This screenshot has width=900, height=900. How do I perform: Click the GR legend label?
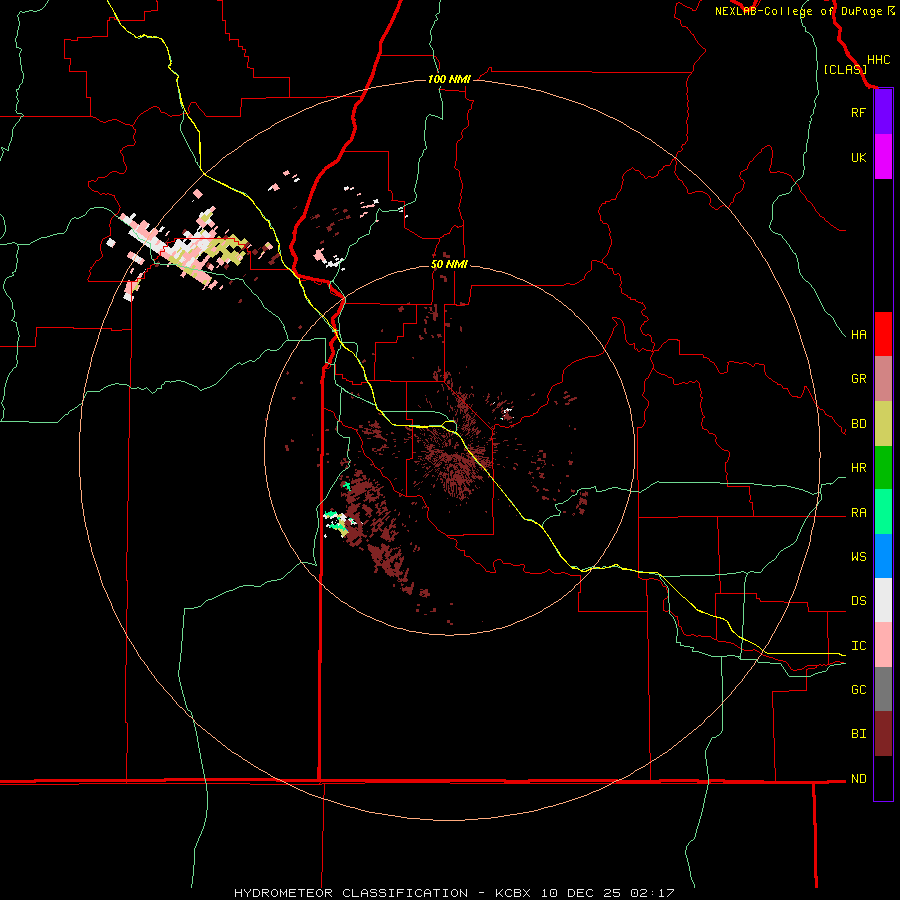pyautogui.click(x=858, y=379)
